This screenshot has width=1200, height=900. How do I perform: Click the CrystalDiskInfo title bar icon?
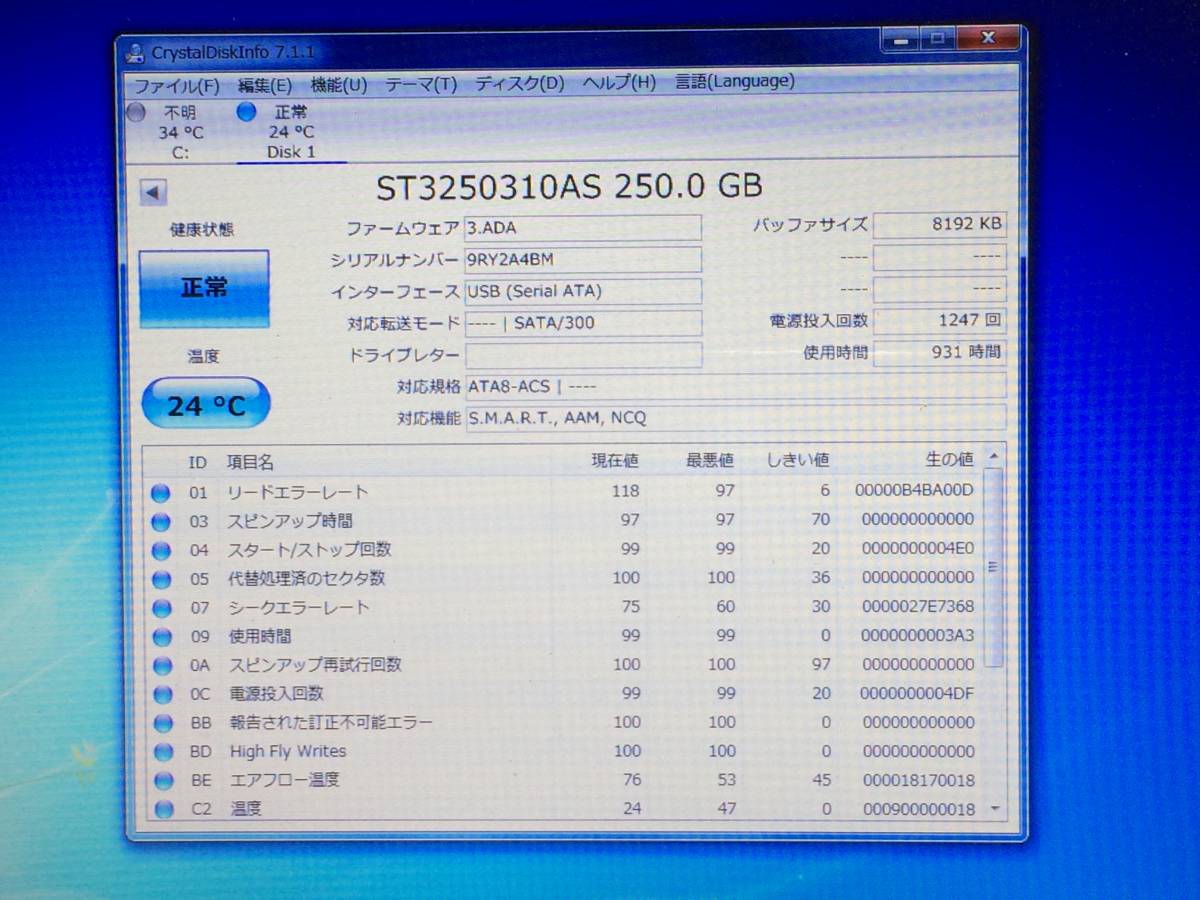[137, 52]
